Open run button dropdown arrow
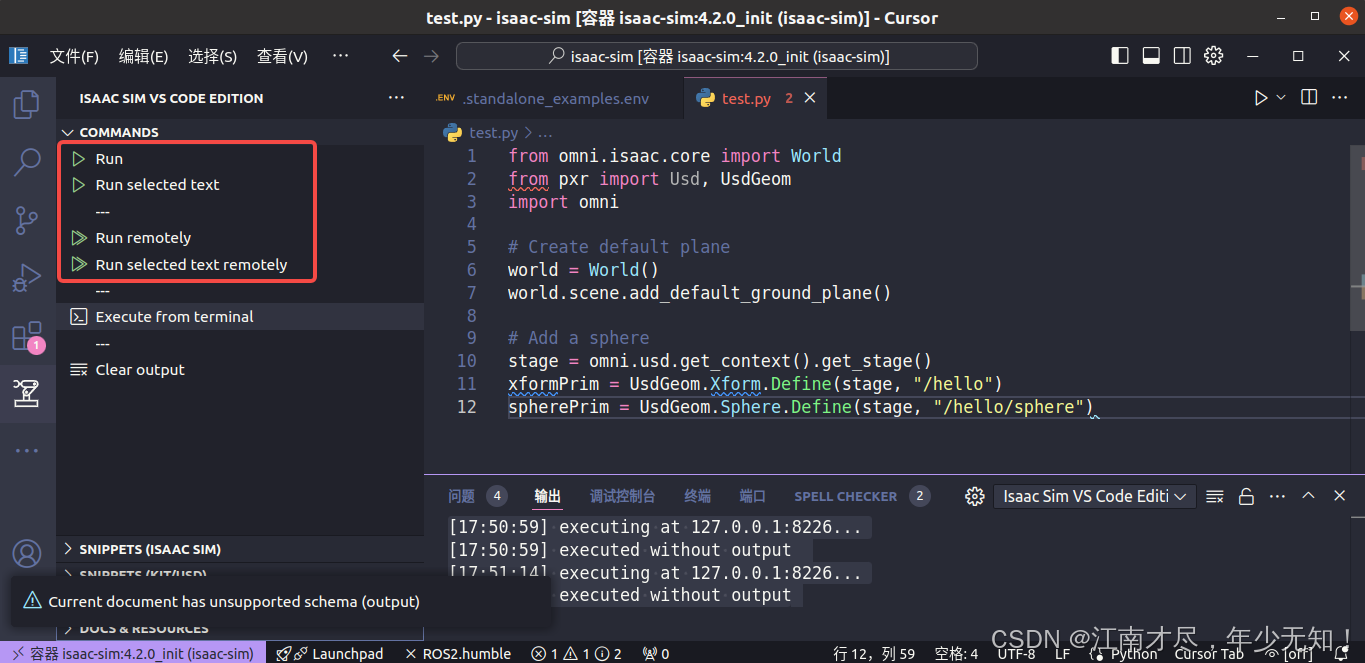Viewport: 1365px width, 663px height. tap(1281, 98)
